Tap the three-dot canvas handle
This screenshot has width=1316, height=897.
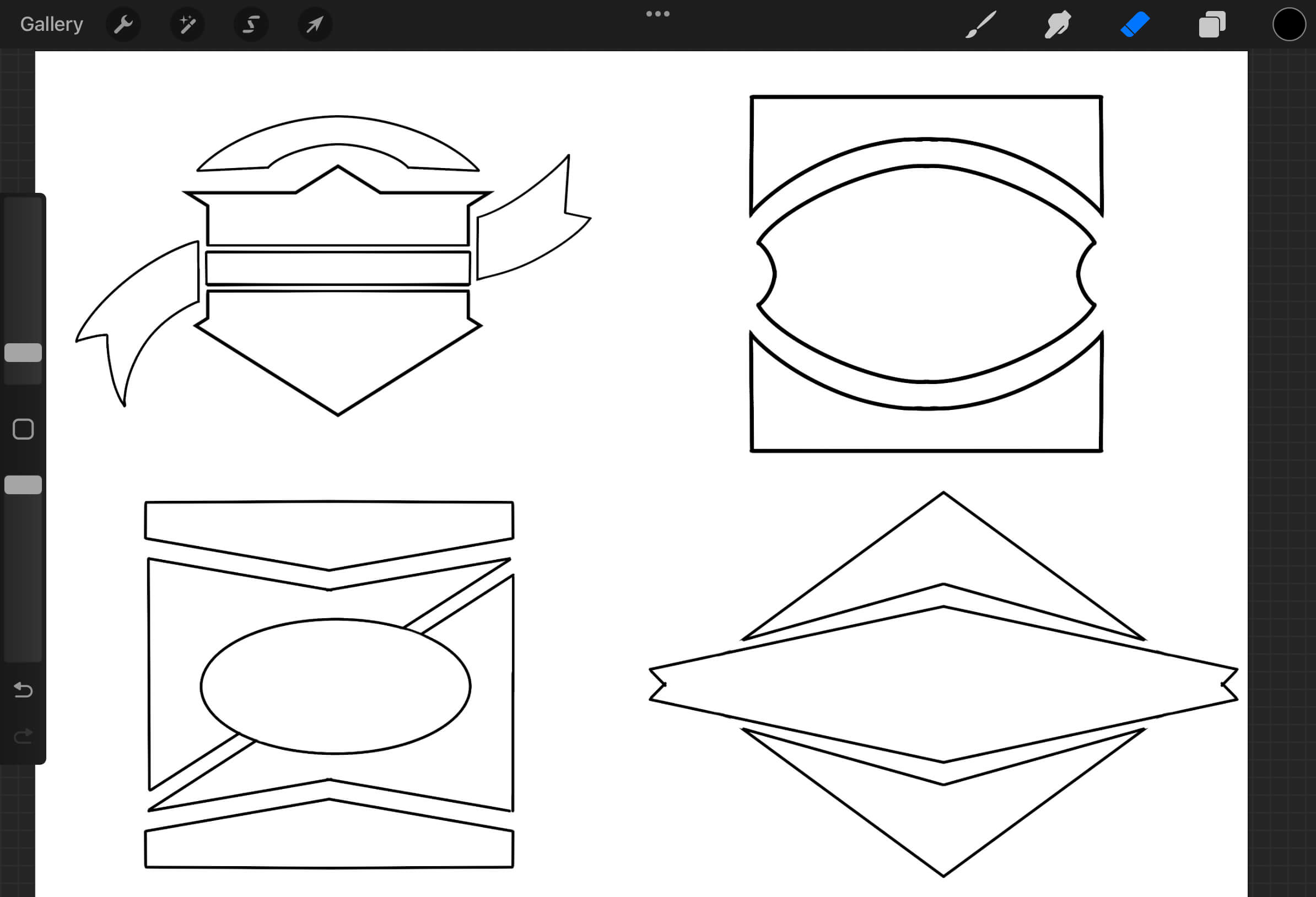click(x=657, y=13)
